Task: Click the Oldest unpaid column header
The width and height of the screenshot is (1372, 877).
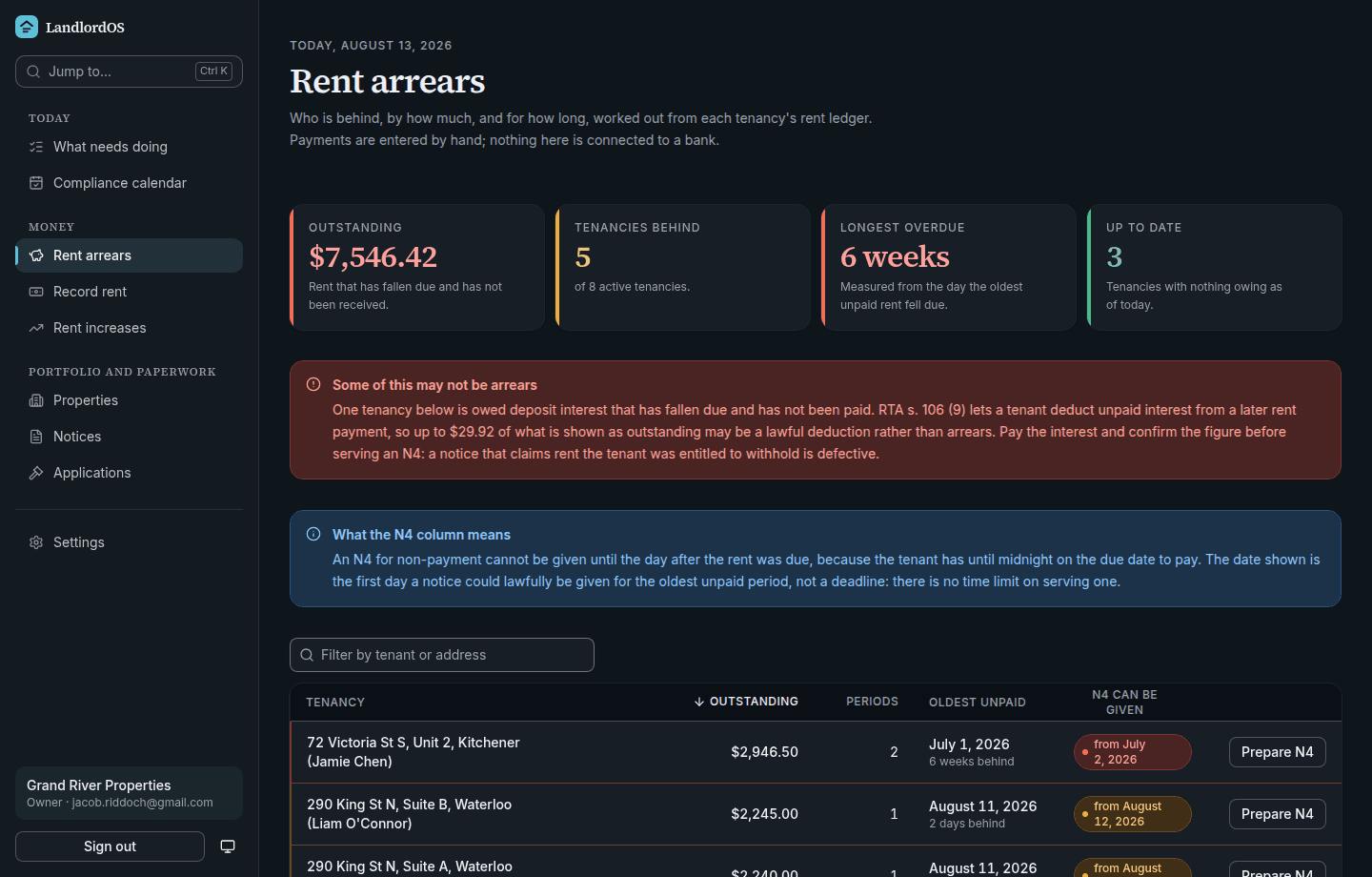Action: click(978, 703)
